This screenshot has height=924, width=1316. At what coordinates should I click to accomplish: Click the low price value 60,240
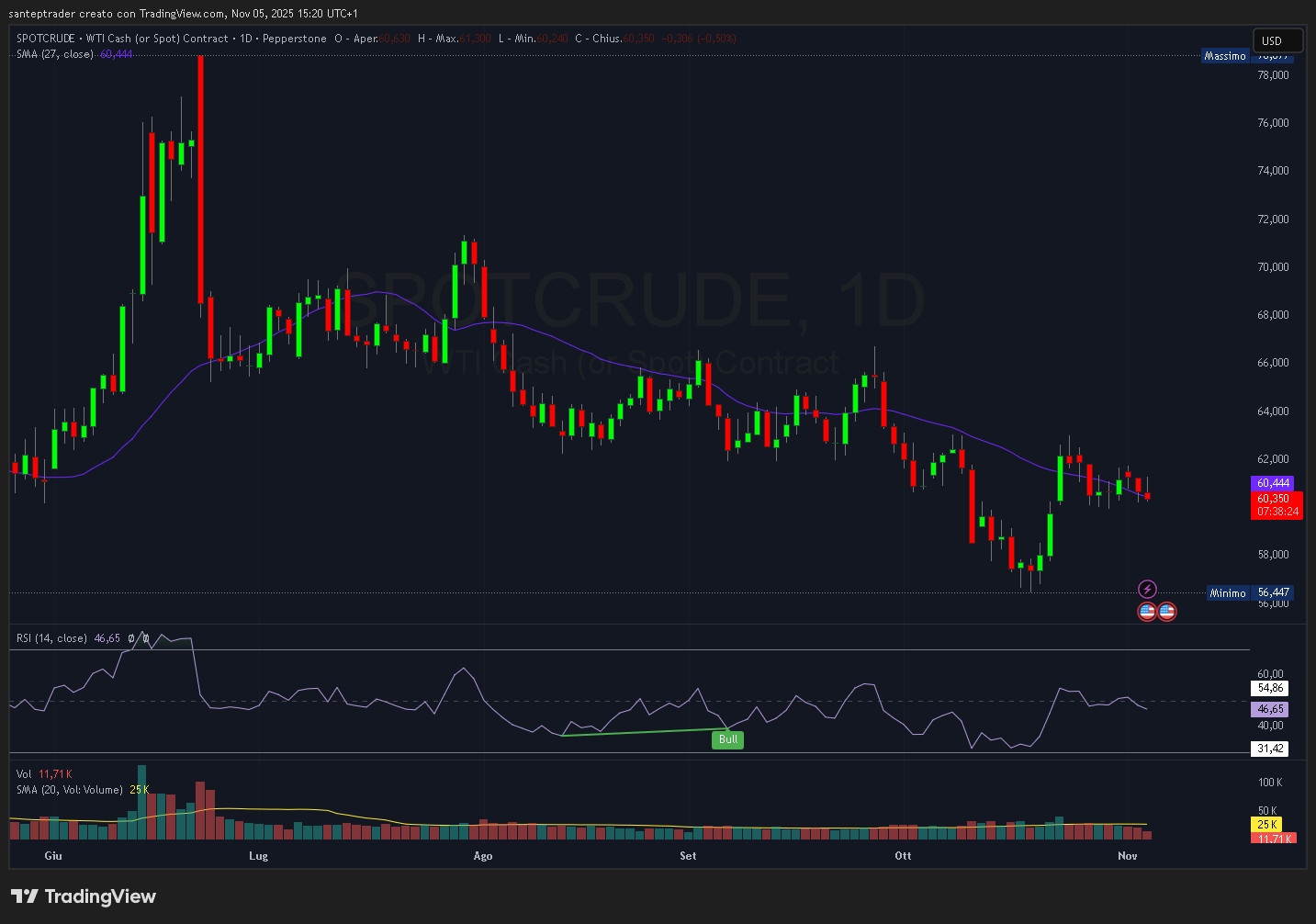pos(553,39)
